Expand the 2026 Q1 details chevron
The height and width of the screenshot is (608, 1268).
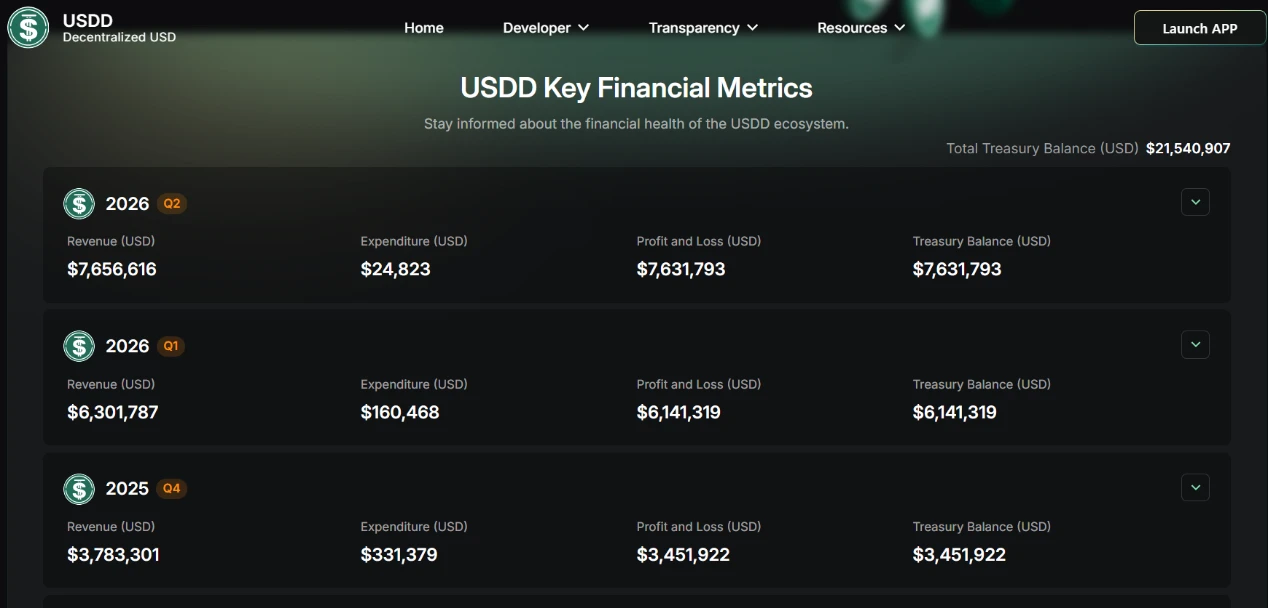click(1195, 345)
